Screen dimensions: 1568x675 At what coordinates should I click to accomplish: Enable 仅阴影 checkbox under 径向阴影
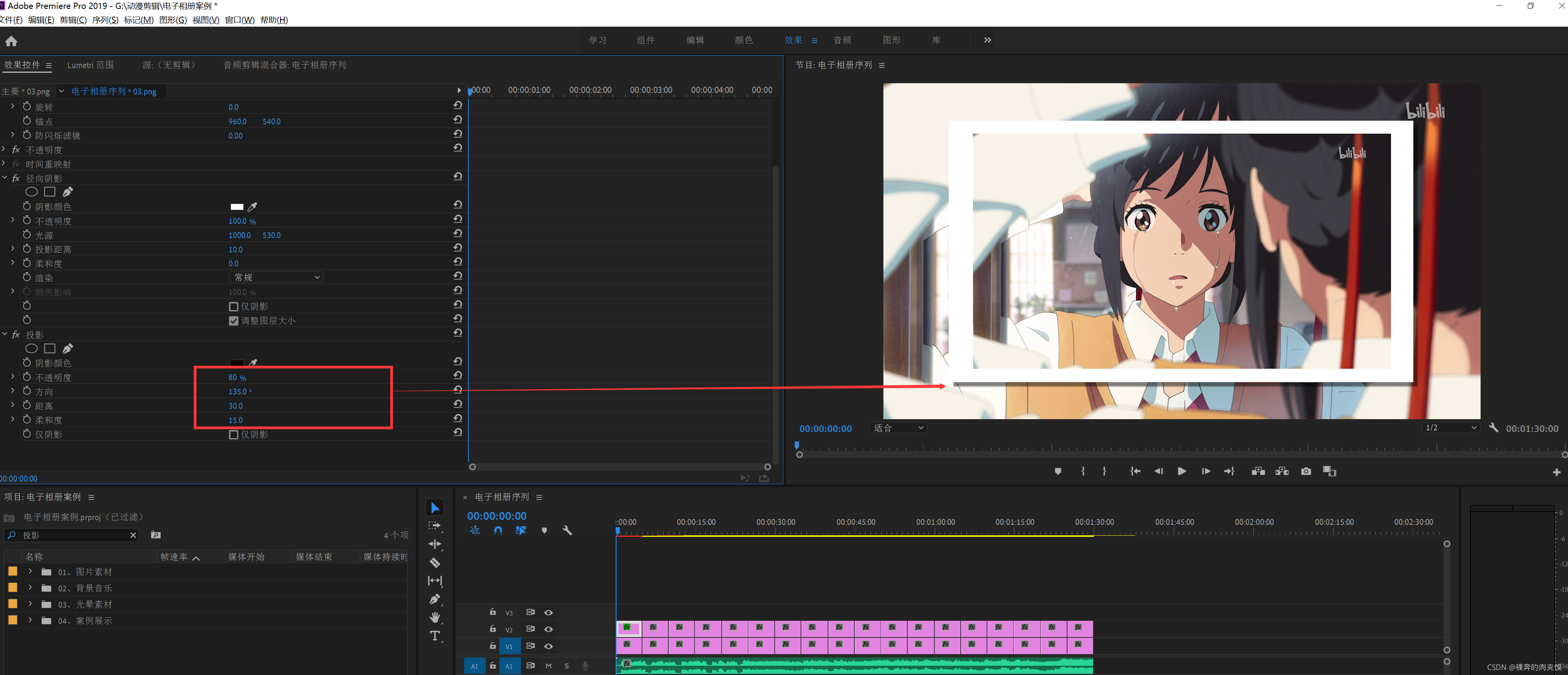pyautogui.click(x=233, y=307)
